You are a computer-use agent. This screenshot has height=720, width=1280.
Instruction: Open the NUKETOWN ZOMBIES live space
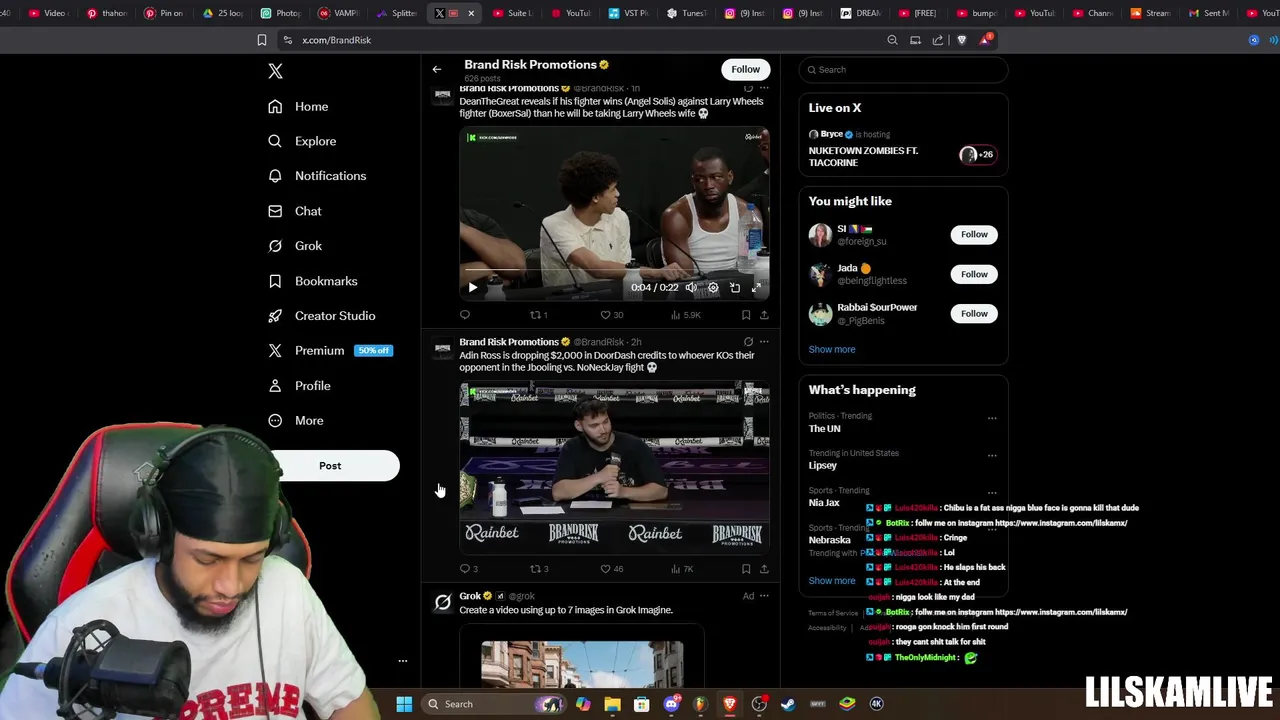click(903, 150)
